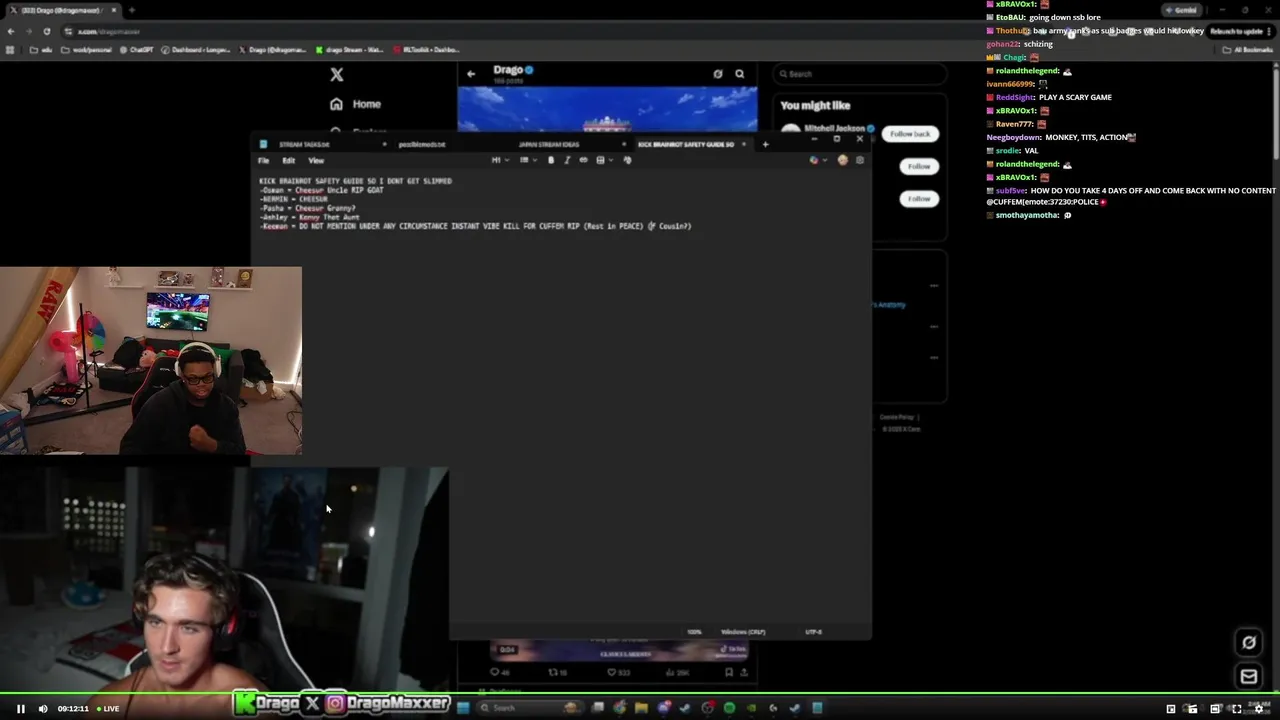Viewport: 1280px width, 720px height.
Task: Click Windows taskbar search box
Action: pos(530,708)
